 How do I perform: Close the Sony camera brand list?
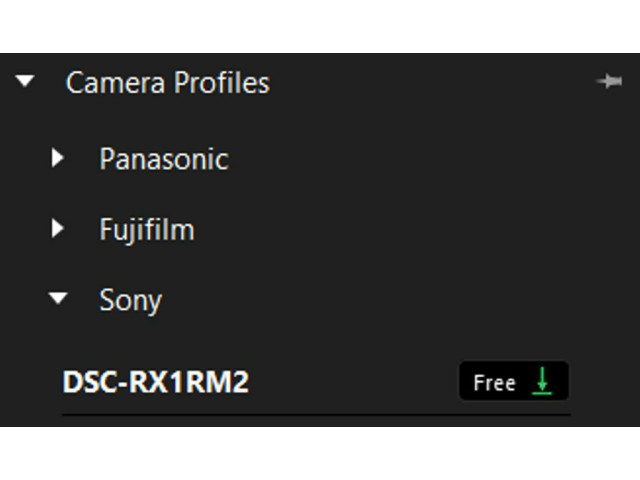58,298
